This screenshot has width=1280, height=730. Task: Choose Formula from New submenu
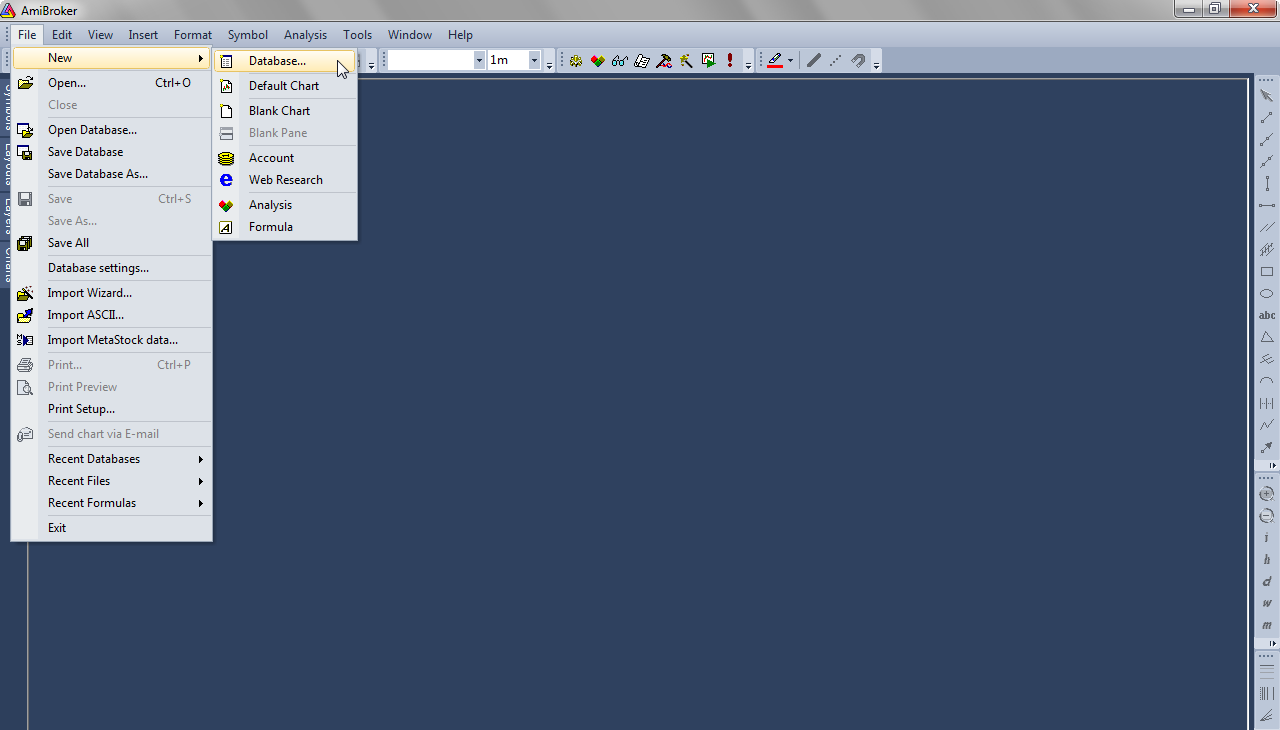(285, 227)
